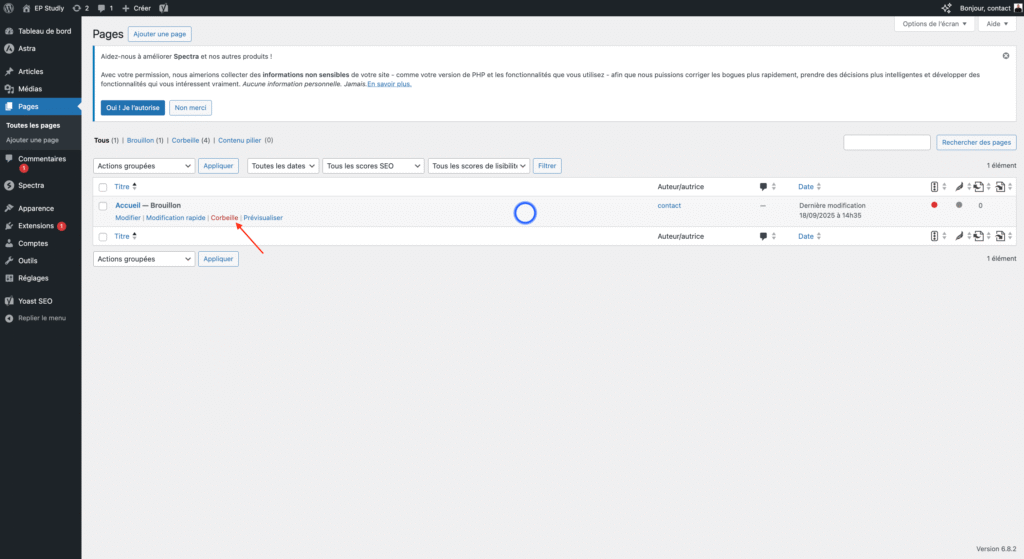Sort by SEO score icon in top header
This screenshot has width=1024, height=559.
(x=935, y=187)
